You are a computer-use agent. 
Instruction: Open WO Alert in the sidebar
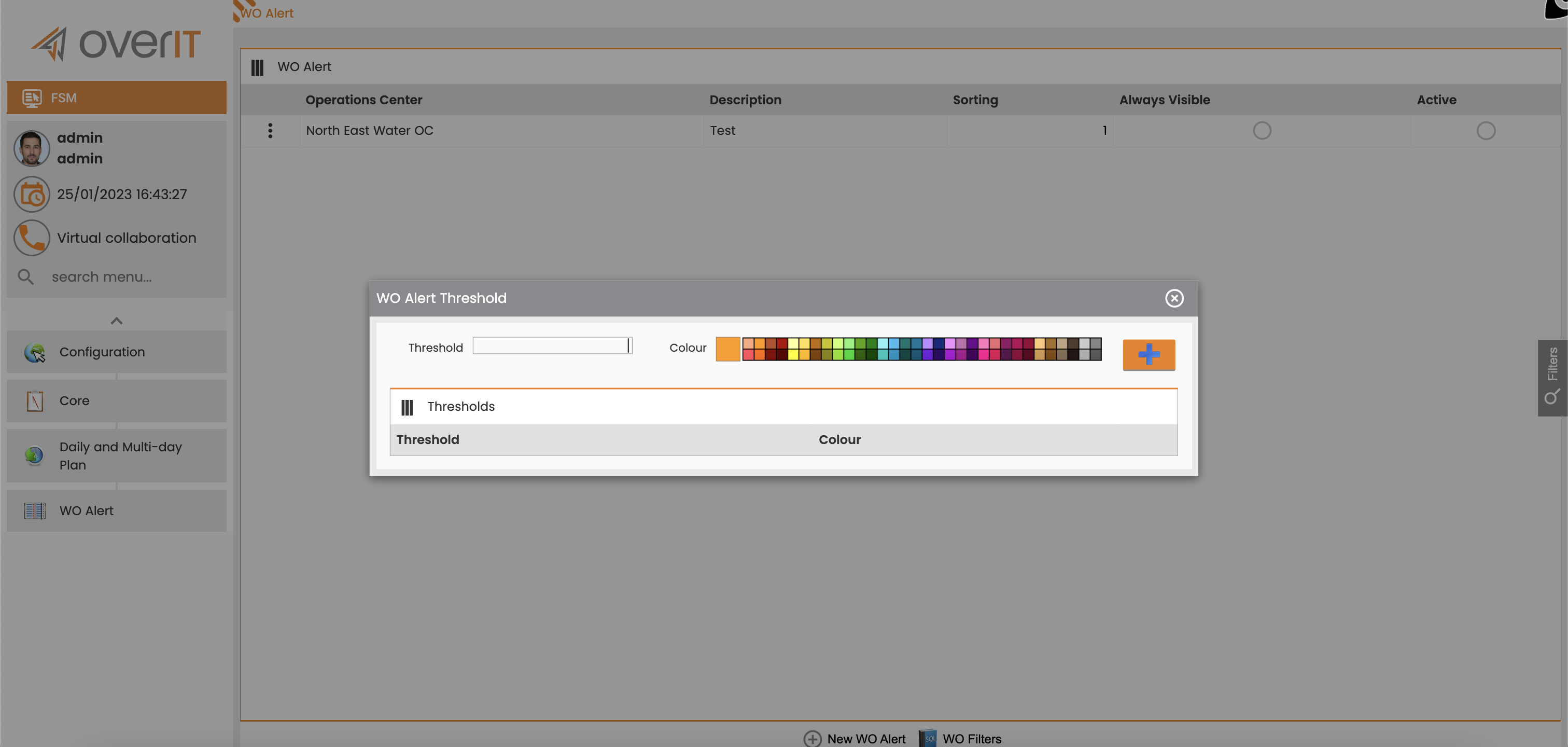[116, 511]
